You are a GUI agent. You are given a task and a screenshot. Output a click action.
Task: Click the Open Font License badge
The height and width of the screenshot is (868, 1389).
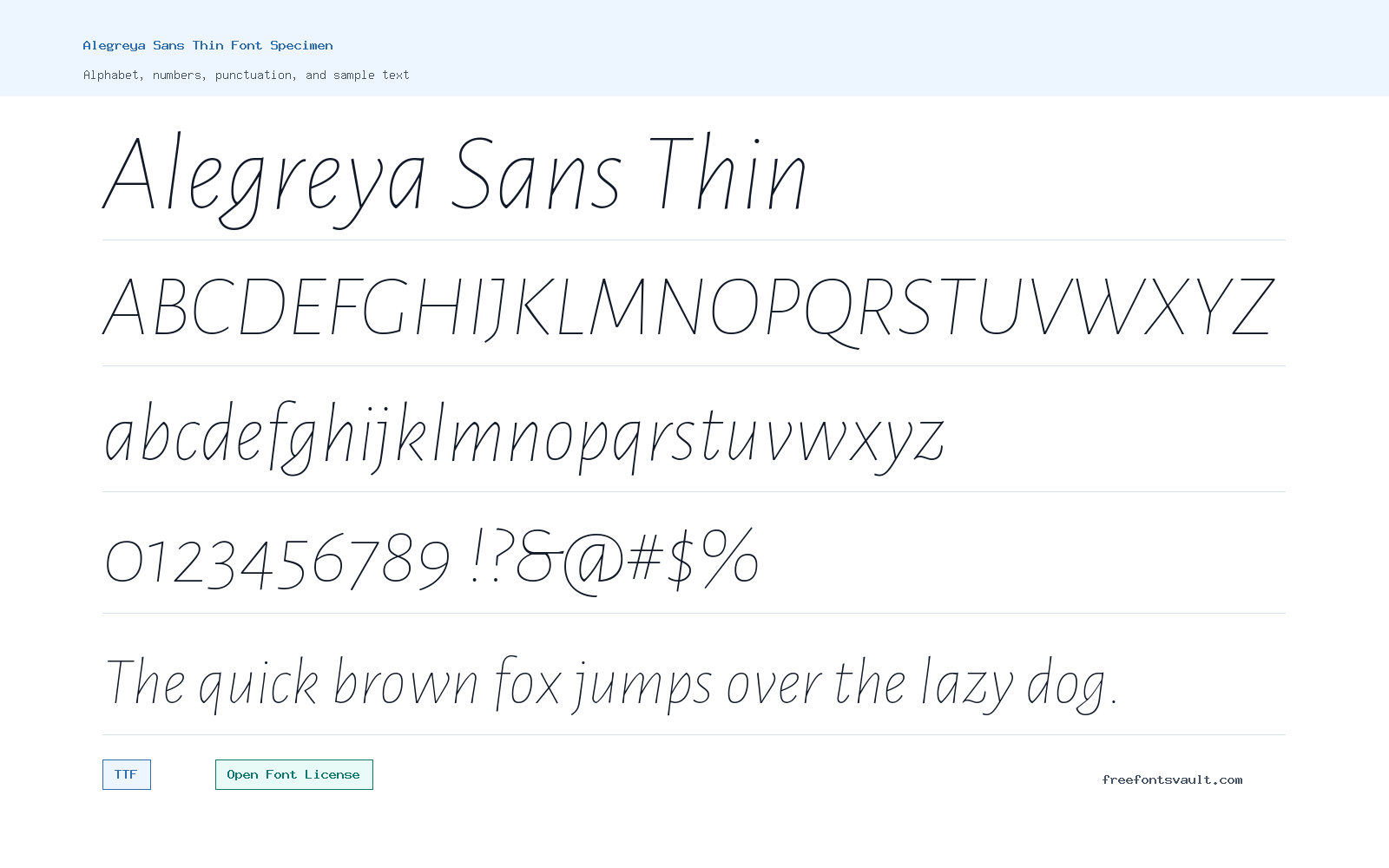[x=294, y=774]
